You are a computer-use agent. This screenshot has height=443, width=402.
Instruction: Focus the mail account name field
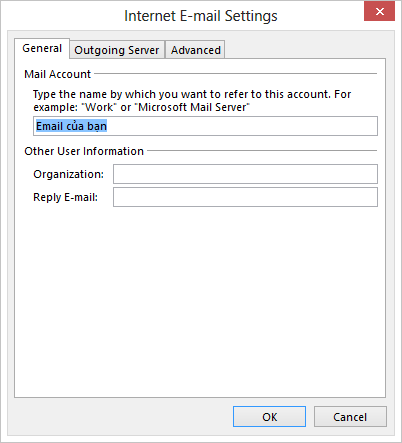205,126
